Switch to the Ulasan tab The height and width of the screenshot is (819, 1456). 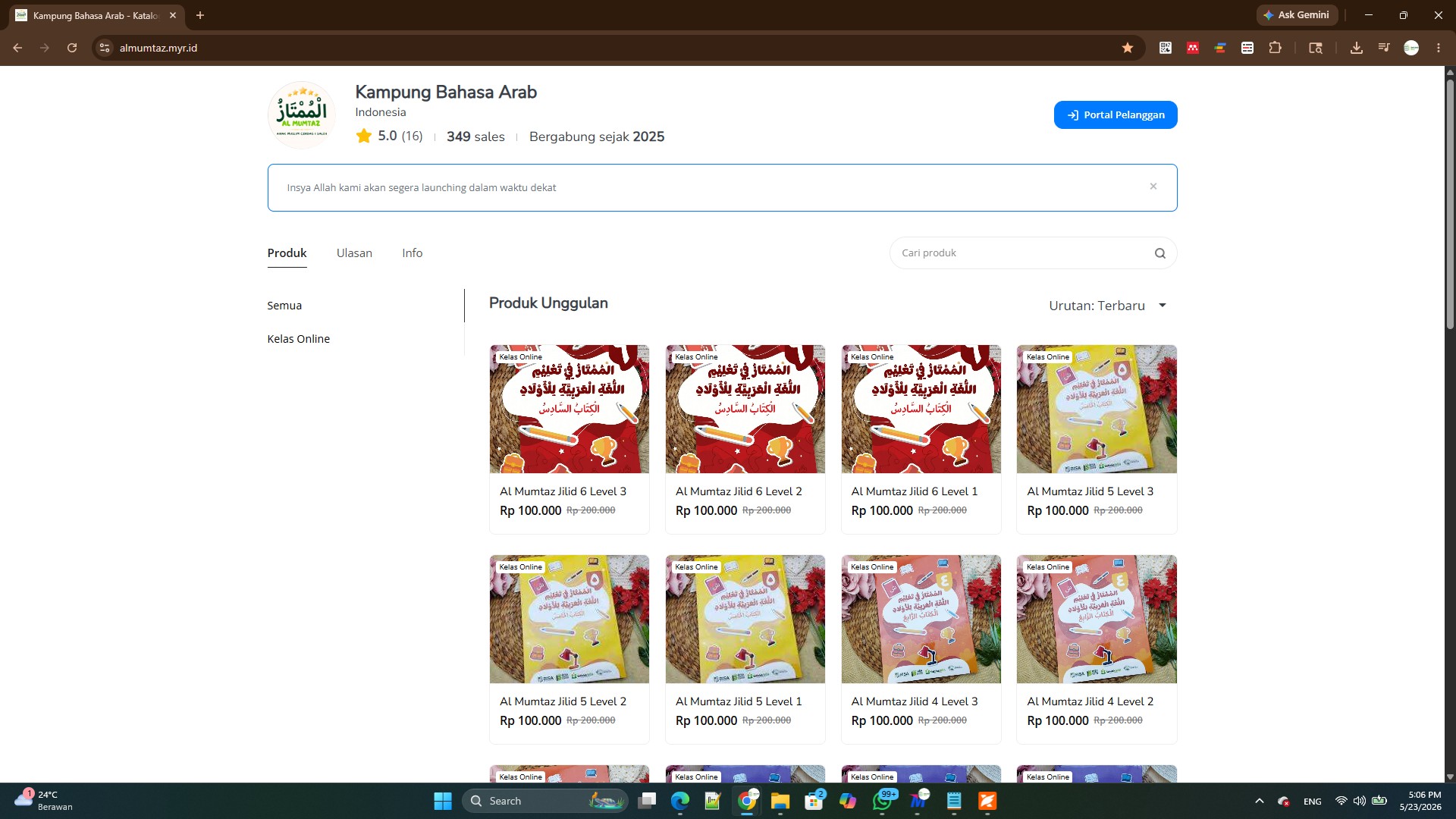pyautogui.click(x=354, y=253)
